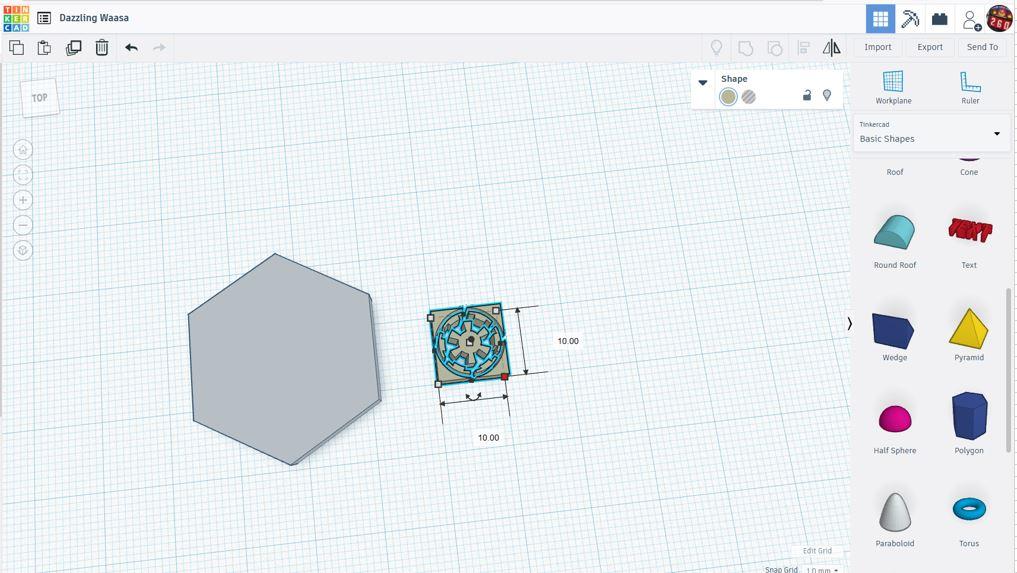Viewport: 1017px width, 573px height.
Task: Click the Zoom in button
Action: [23, 200]
